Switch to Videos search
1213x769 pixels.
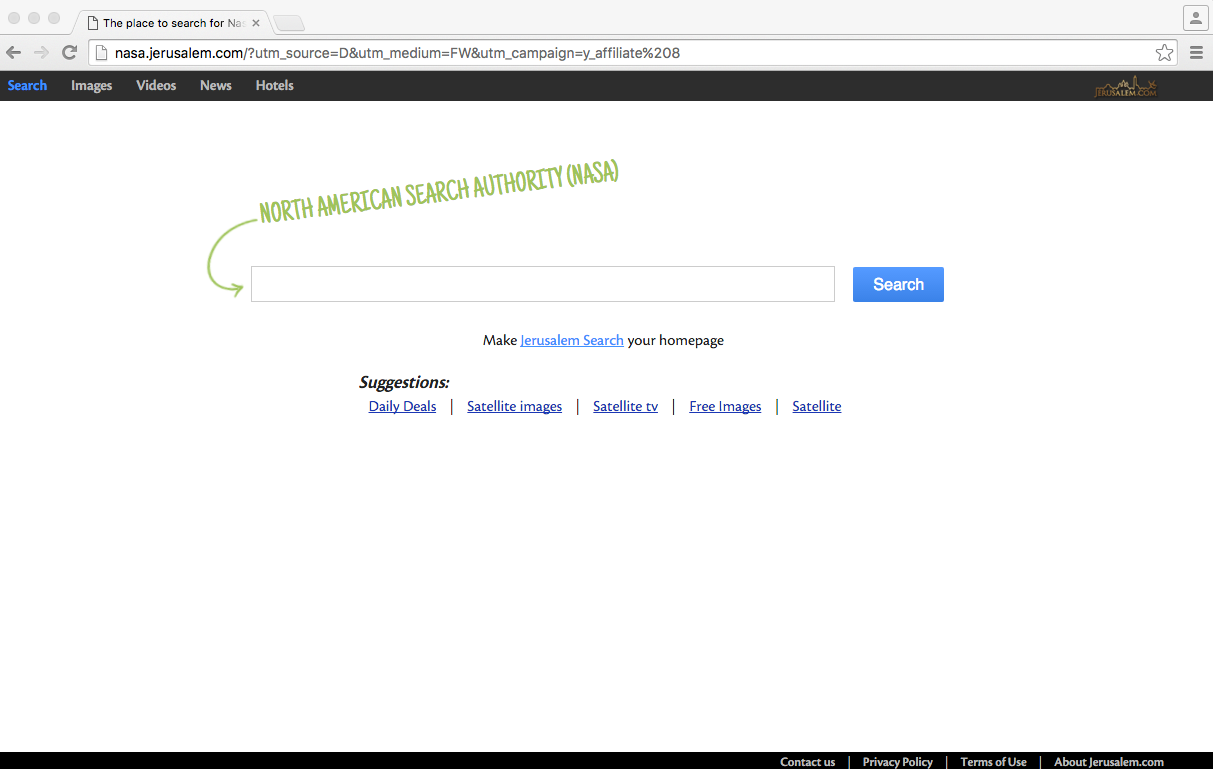(156, 86)
